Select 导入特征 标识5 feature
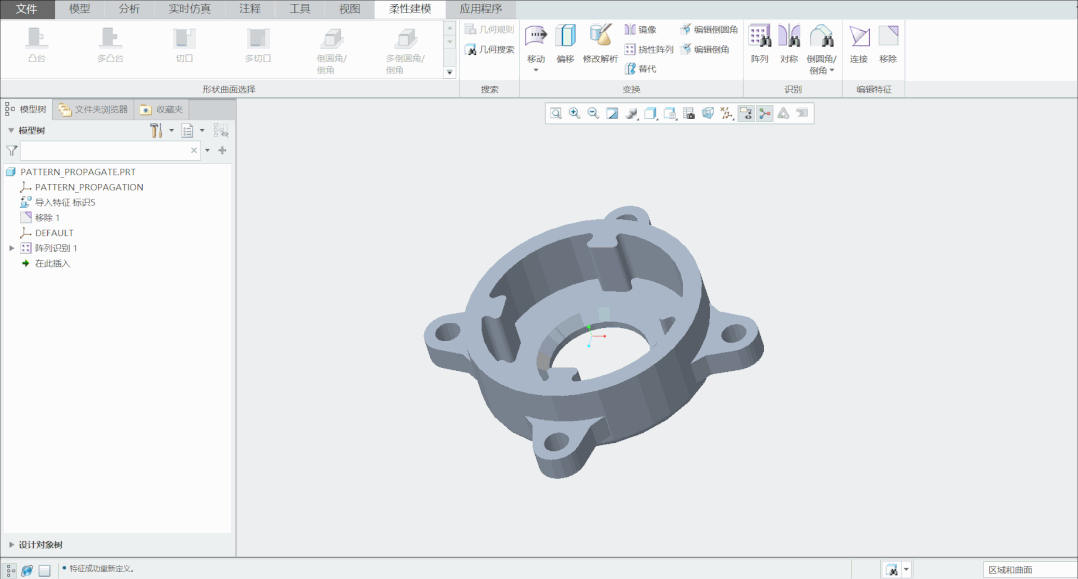 coord(65,202)
